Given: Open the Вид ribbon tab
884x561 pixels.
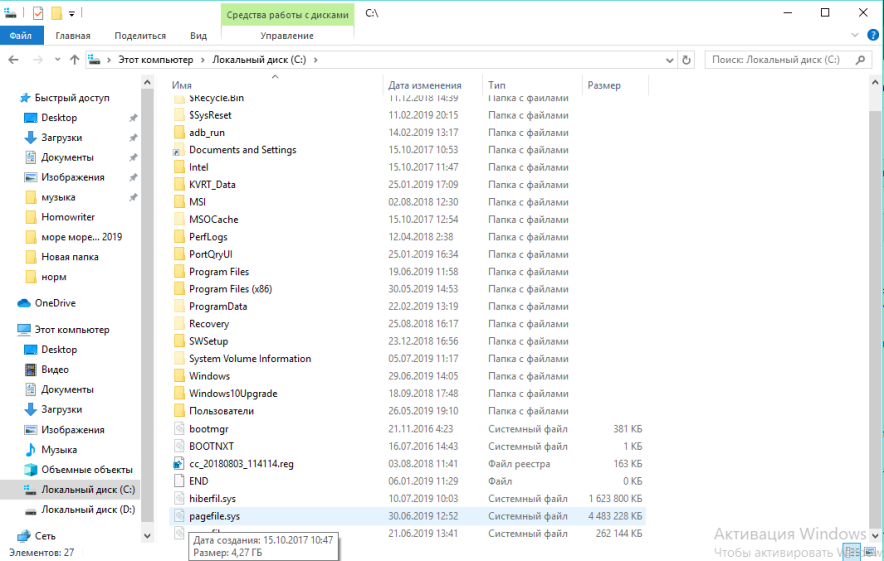Looking at the screenshot, I should tap(198, 36).
